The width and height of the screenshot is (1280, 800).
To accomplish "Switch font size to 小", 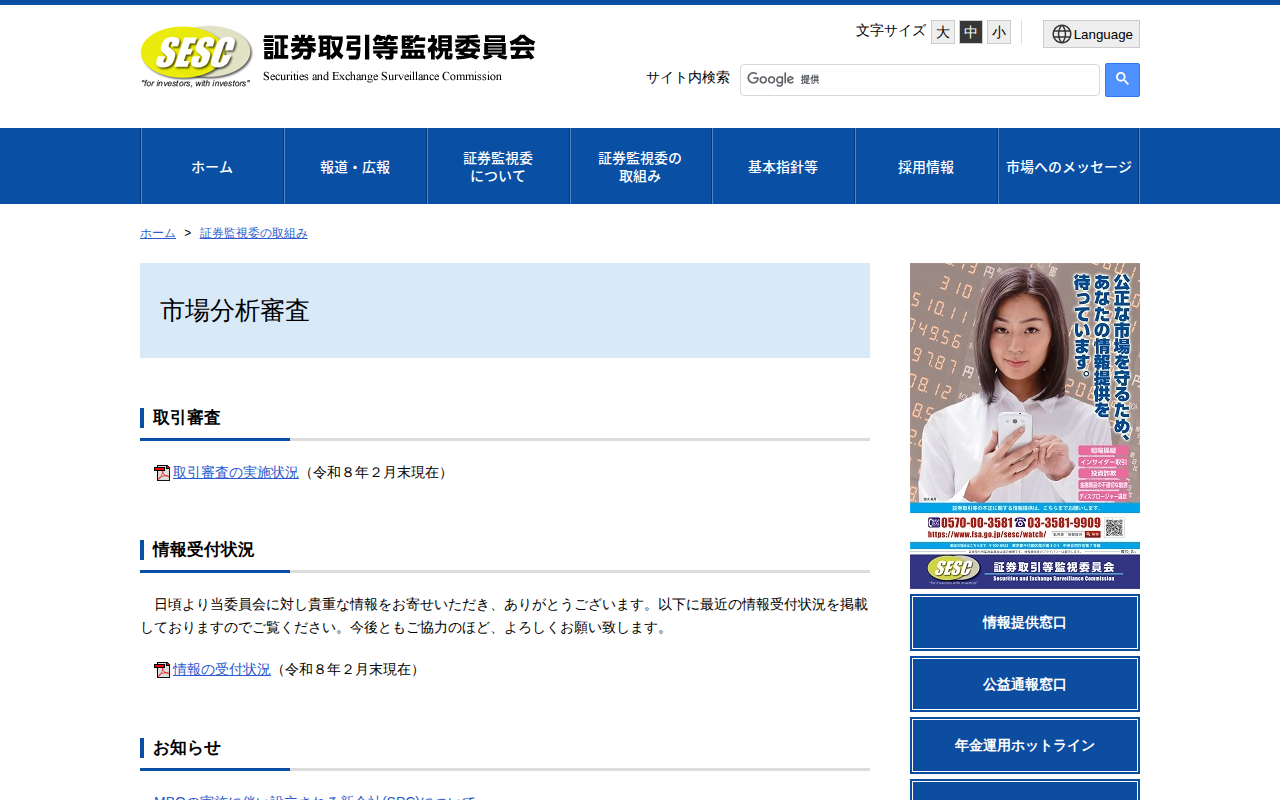I will point(998,31).
